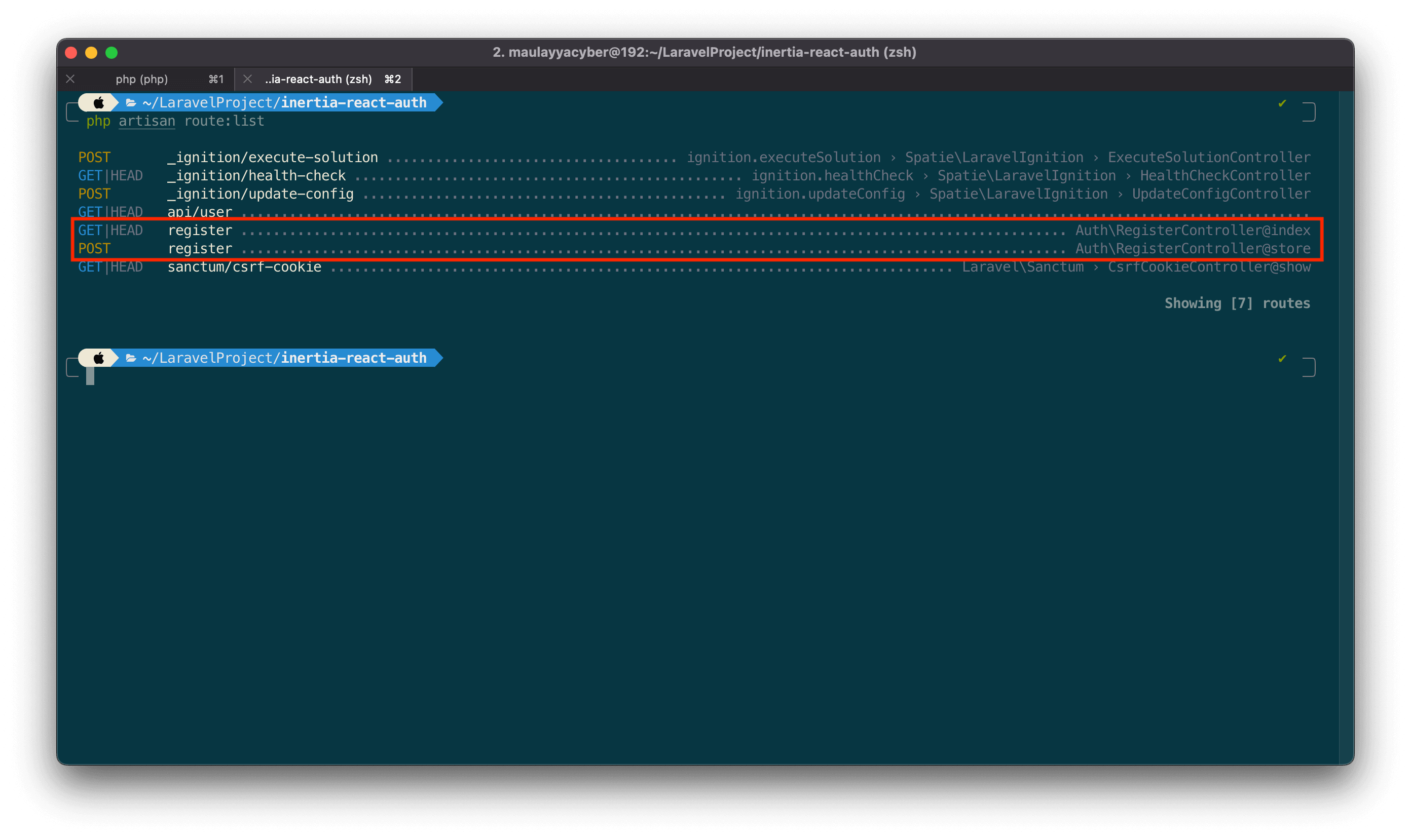Click the green checkmark beside the bottom prompt
The width and height of the screenshot is (1411, 840).
(1282, 358)
